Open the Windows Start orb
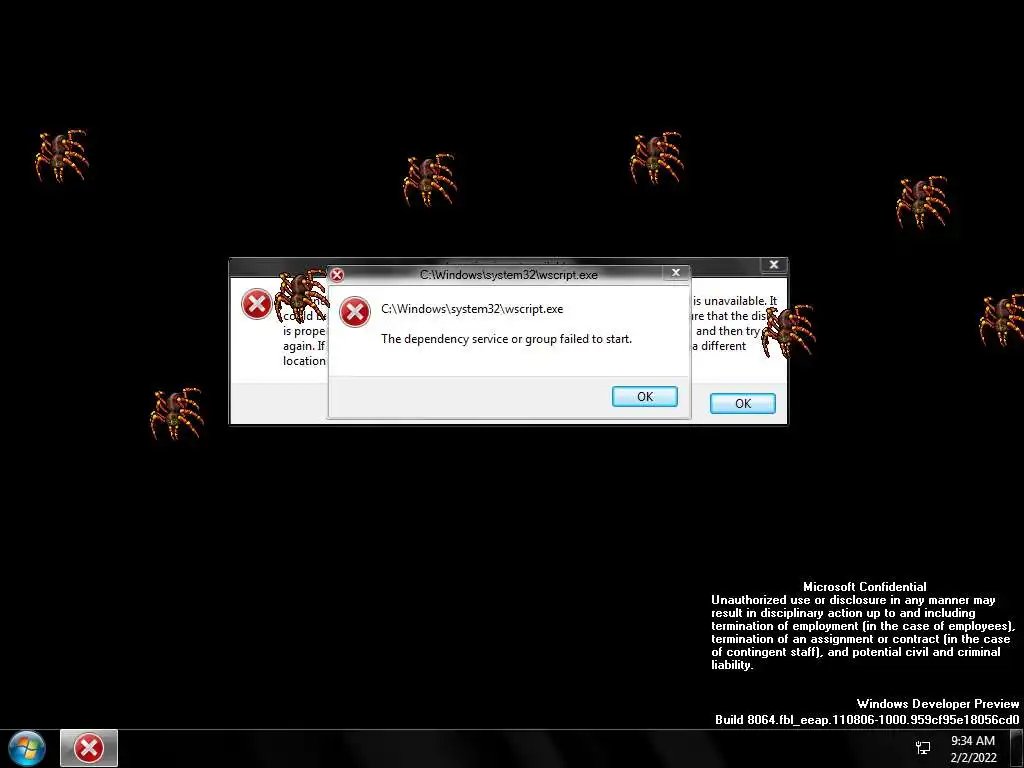Viewport: 1024px width, 768px height. 27,748
